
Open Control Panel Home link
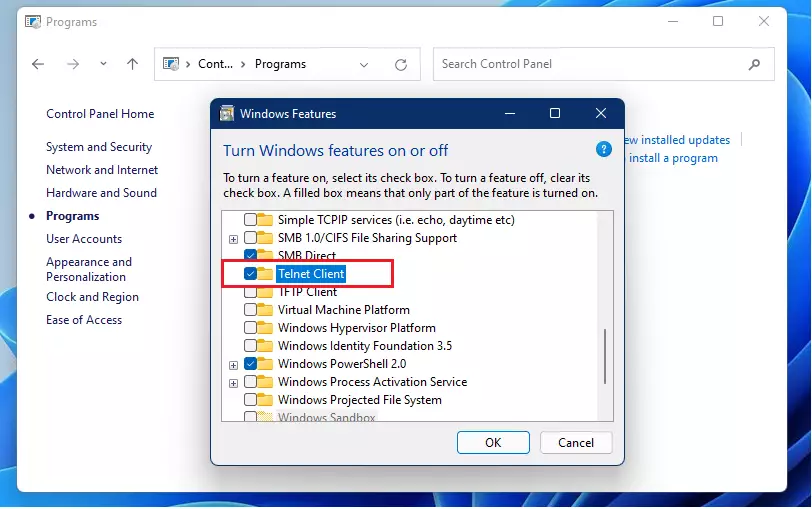(100, 114)
